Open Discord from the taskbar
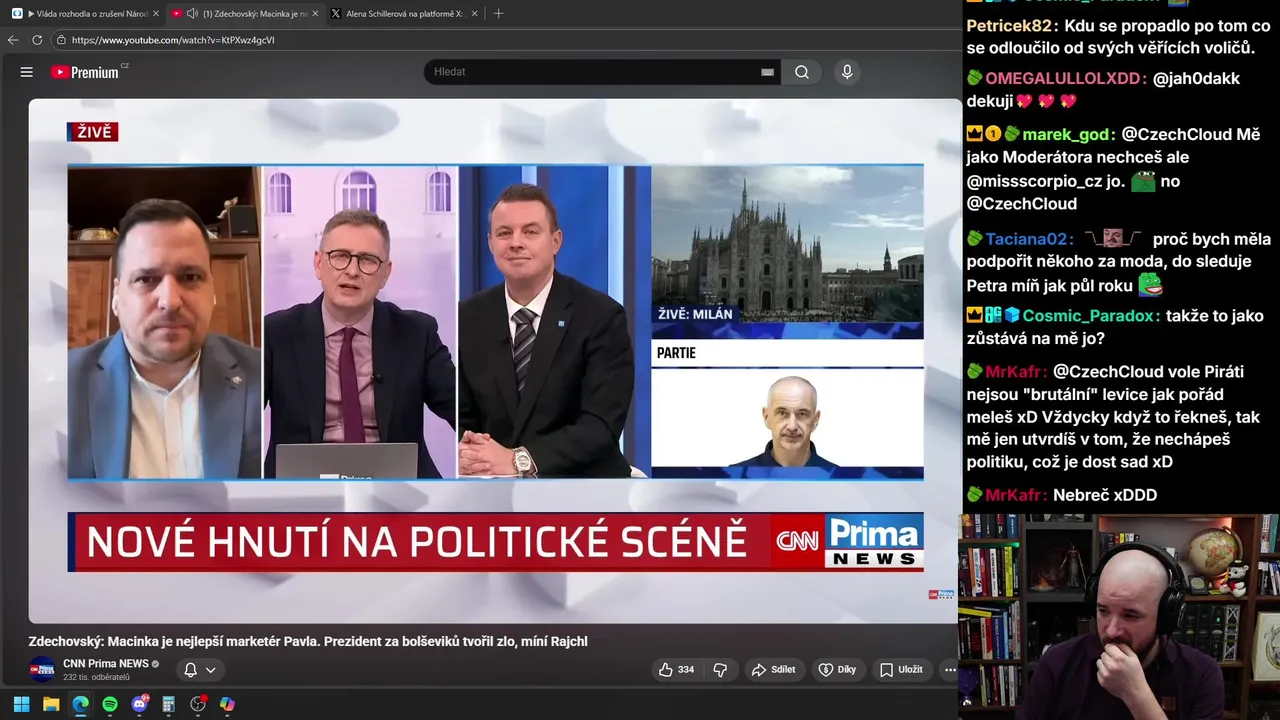Image resolution: width=1280 pixels, height=720 pixels. (139, 704)
